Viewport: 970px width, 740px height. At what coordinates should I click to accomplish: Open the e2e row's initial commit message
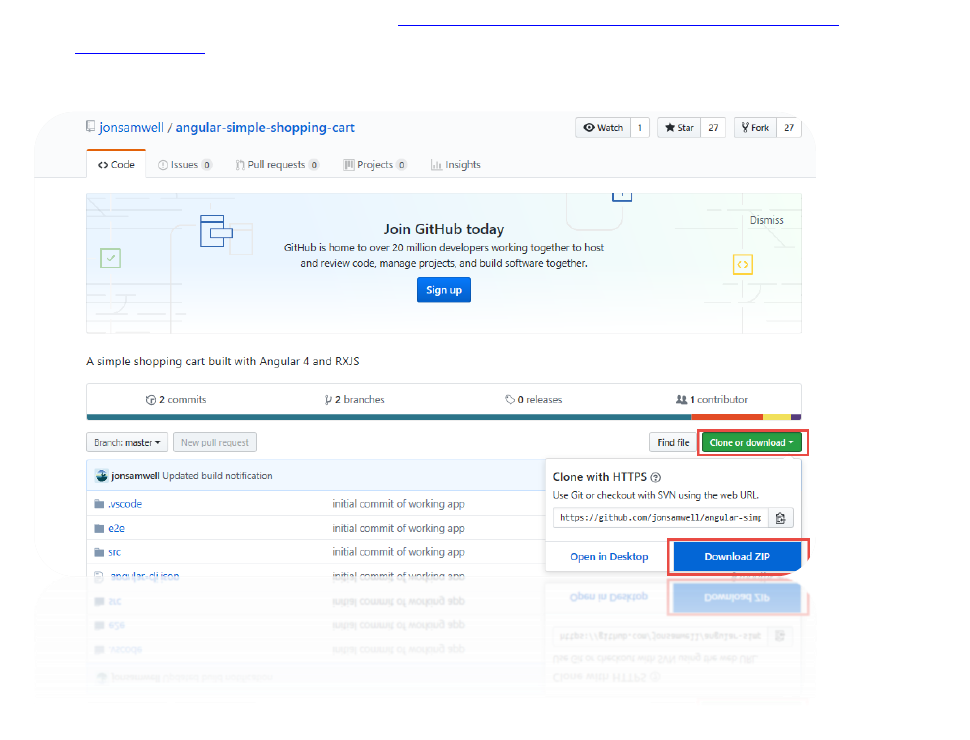point(398,528)
